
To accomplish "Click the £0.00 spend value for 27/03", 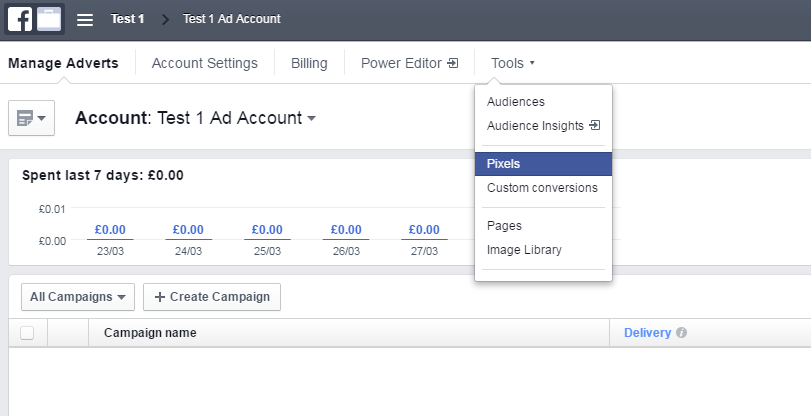I will click(424, 230).
